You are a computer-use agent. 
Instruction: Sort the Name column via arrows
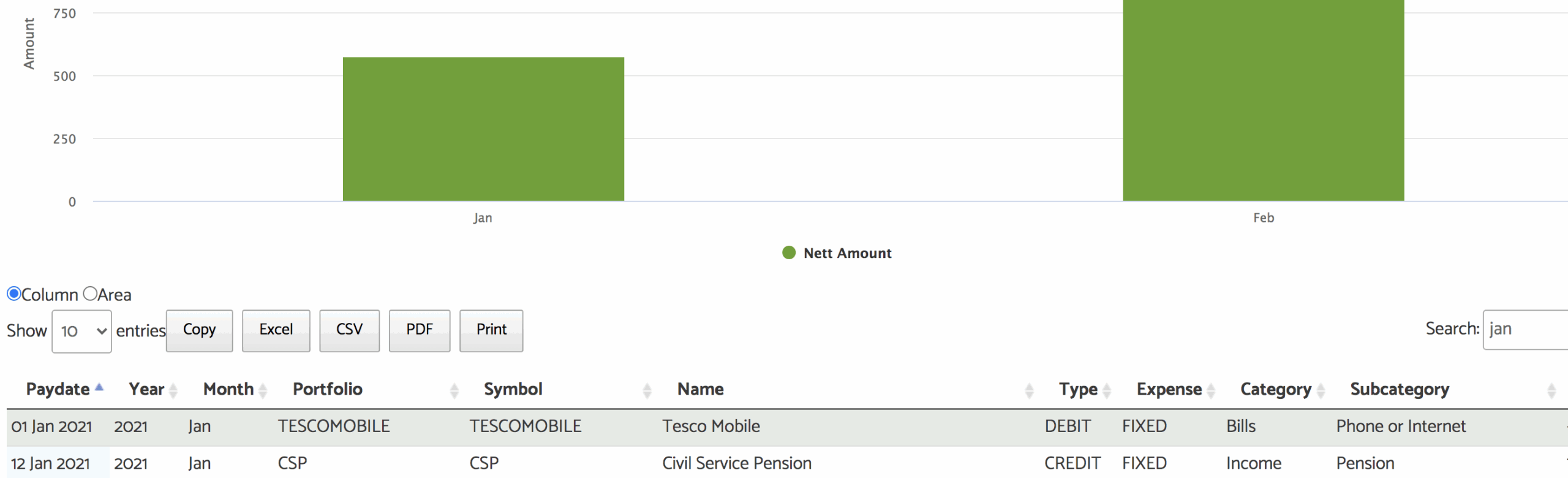1029,390
